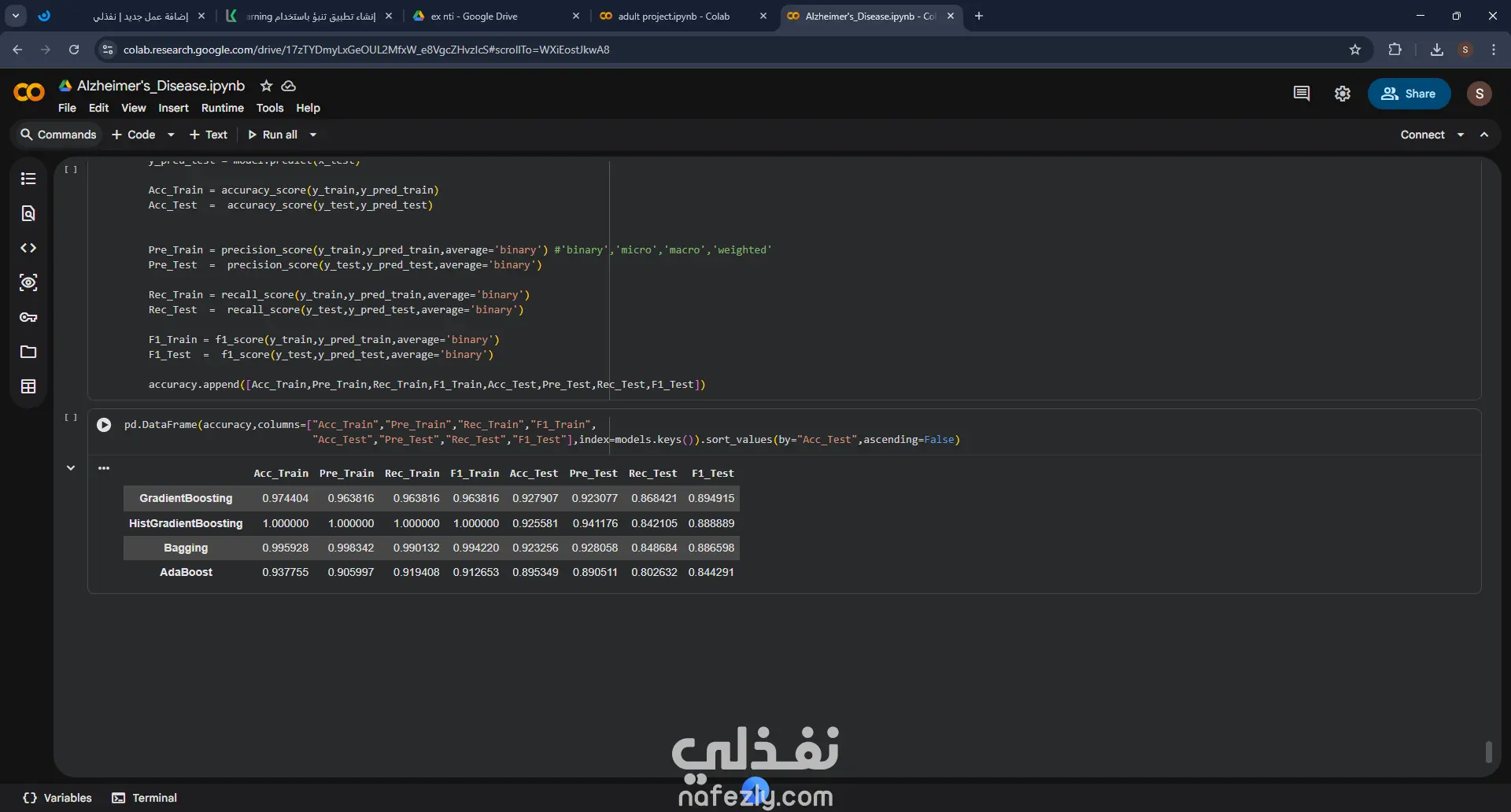Add a Text cell
The height and width of the screenshot is (812, 1511).
tap(209, 135)
